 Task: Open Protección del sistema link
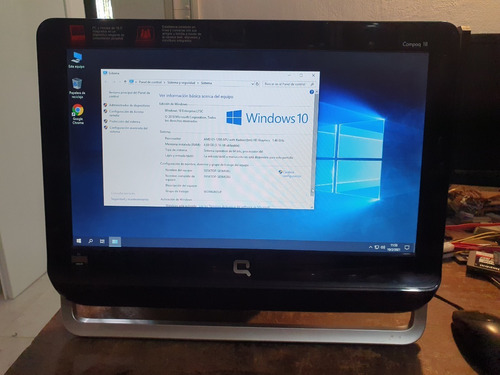click(125, 122)
